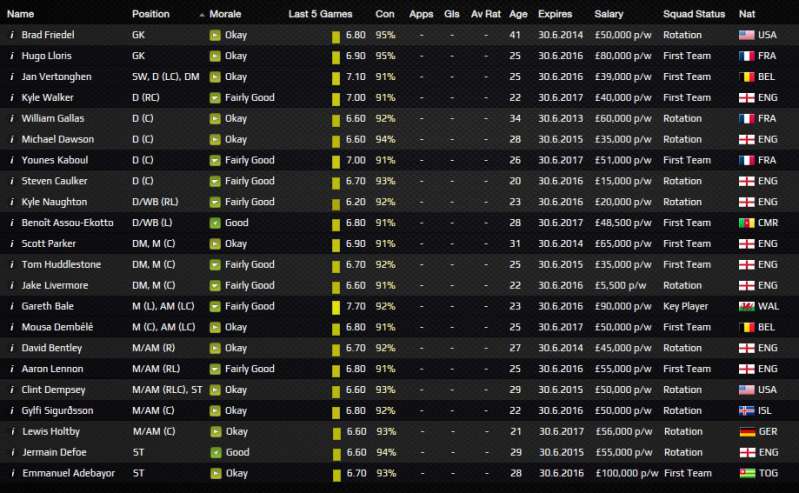The height and width of the screenshot is (493, 799).
Task: Click Gareth Bale's Key Player status
Action: (685, 306)
